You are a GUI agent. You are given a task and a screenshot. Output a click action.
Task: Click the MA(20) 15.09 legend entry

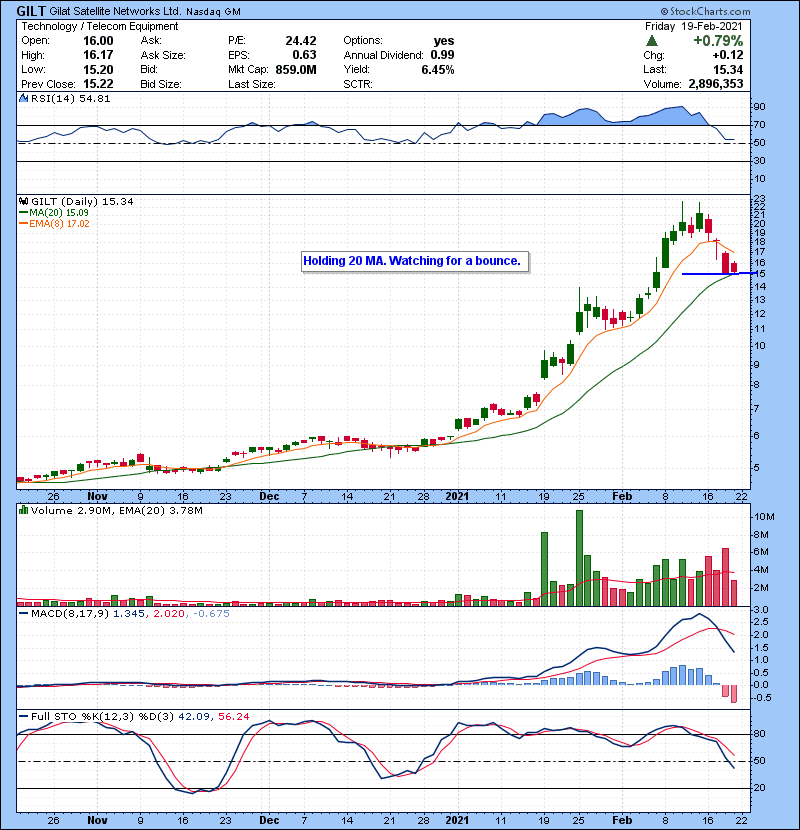tap(59, 213)
